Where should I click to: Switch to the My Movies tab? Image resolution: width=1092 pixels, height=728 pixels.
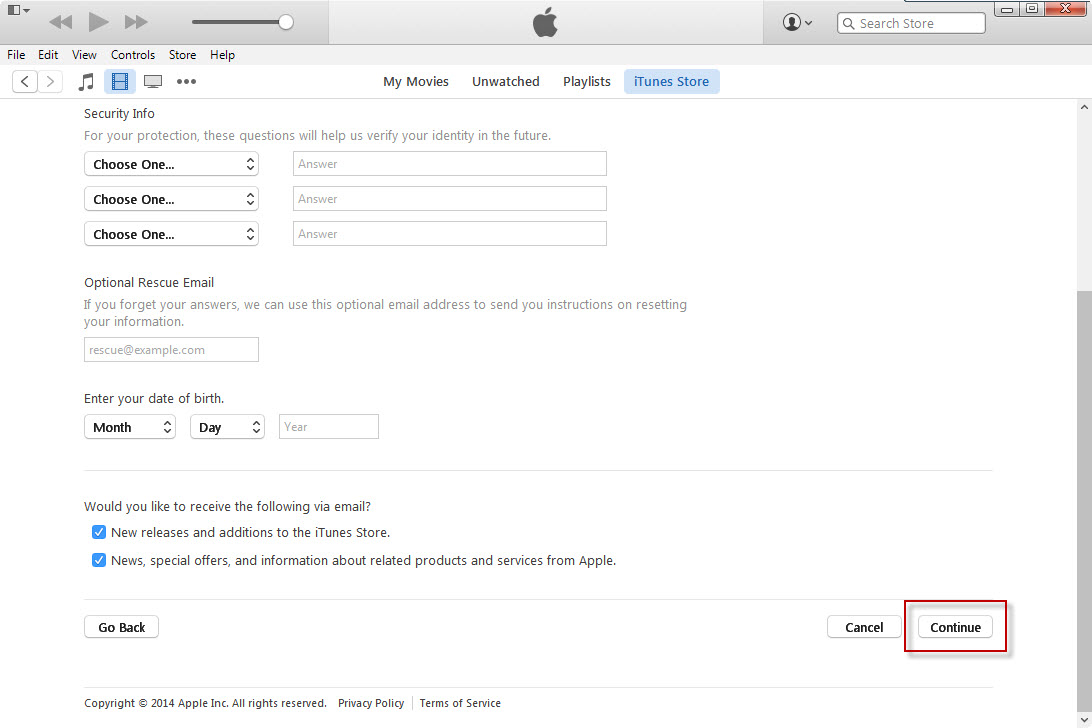[x=416, y=82]
